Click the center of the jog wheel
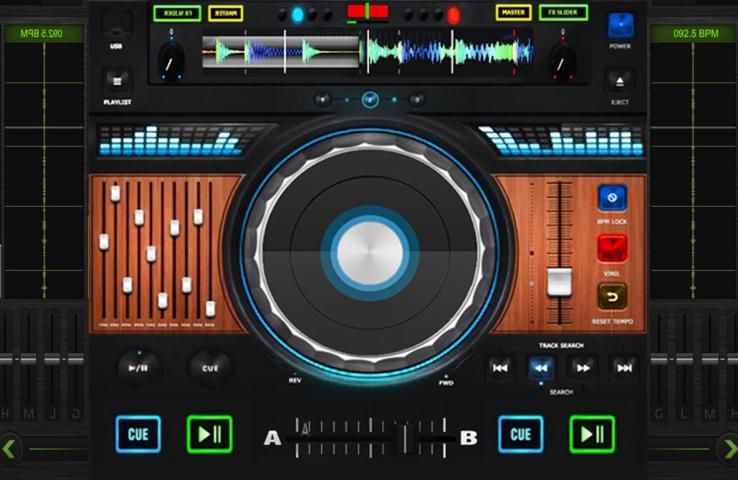The width and height of the screenshot is (738, 480). point(370,253)
